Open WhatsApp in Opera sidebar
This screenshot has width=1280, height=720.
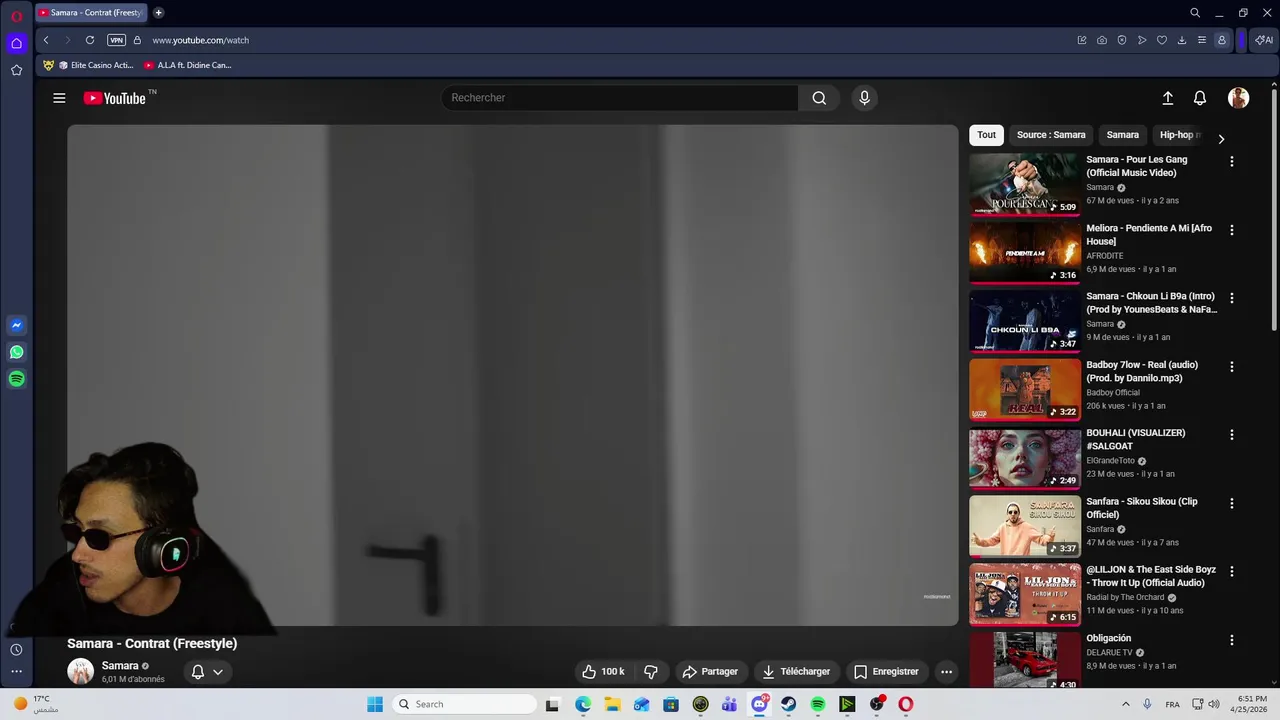16,352
